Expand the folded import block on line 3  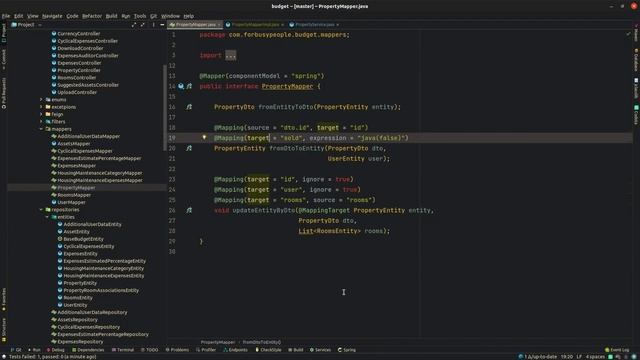231,56
